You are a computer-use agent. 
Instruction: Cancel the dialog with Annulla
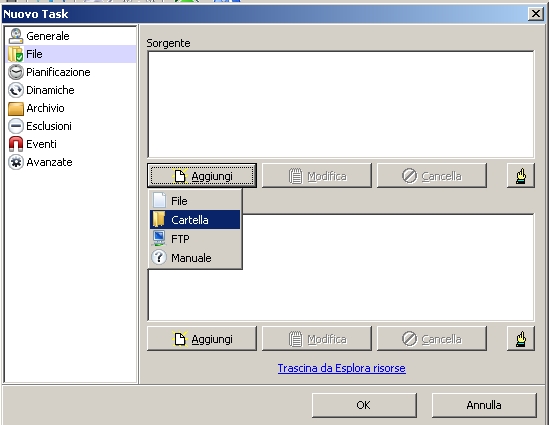pos(484,405)
